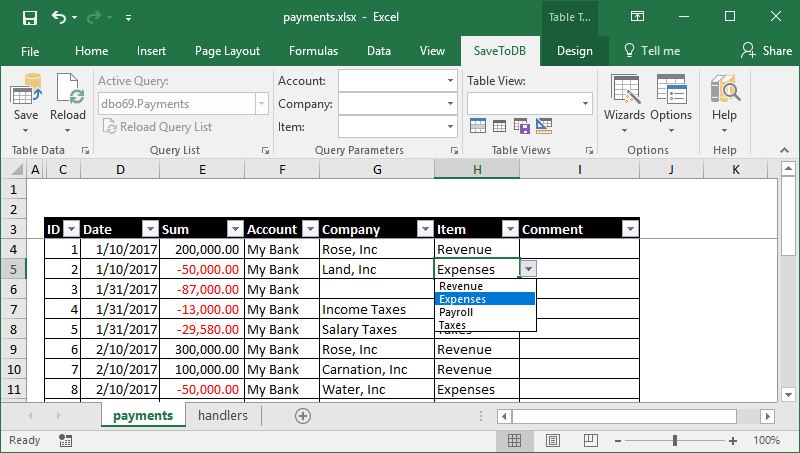Open the Data ribbon tab

click(379, 51)
